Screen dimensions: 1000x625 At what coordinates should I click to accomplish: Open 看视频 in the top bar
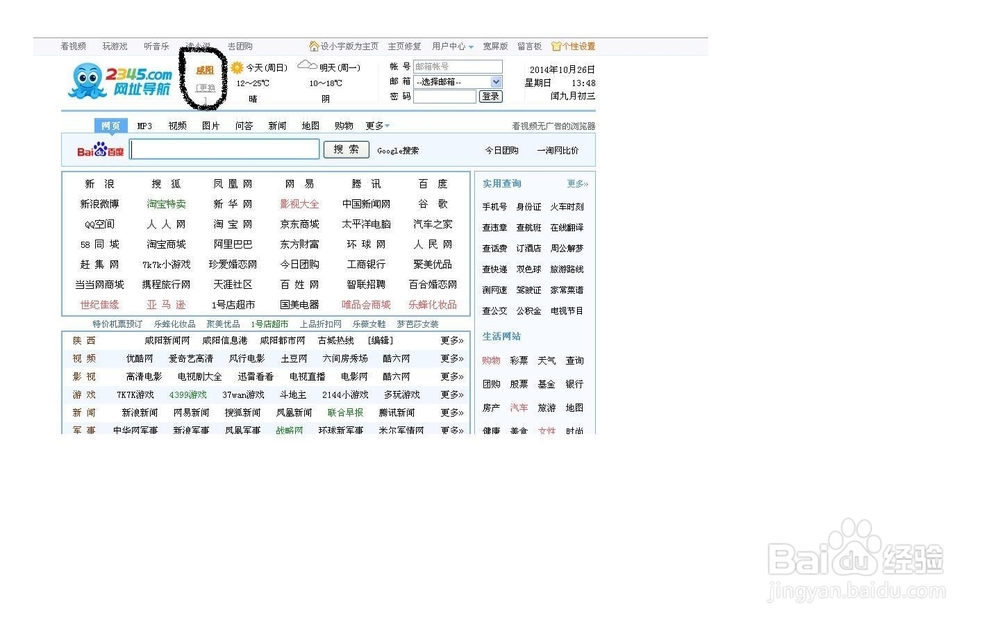[73, 46]
